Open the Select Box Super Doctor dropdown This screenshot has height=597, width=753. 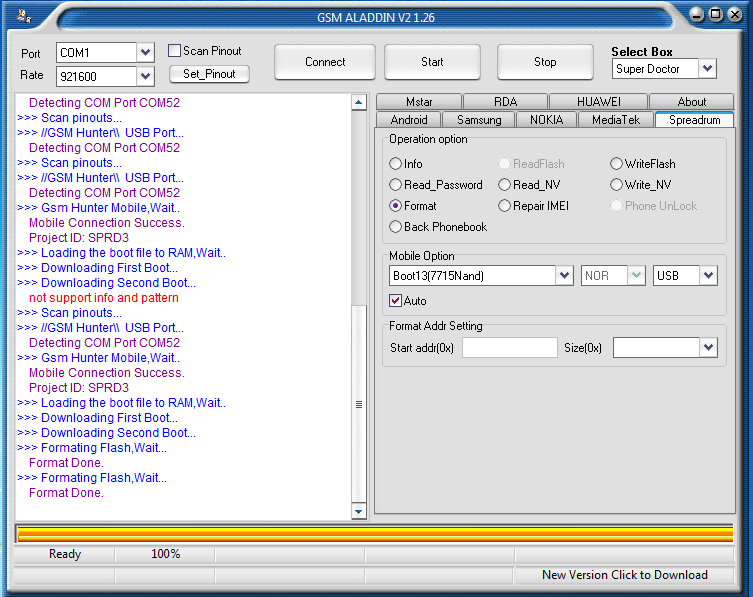707,69
